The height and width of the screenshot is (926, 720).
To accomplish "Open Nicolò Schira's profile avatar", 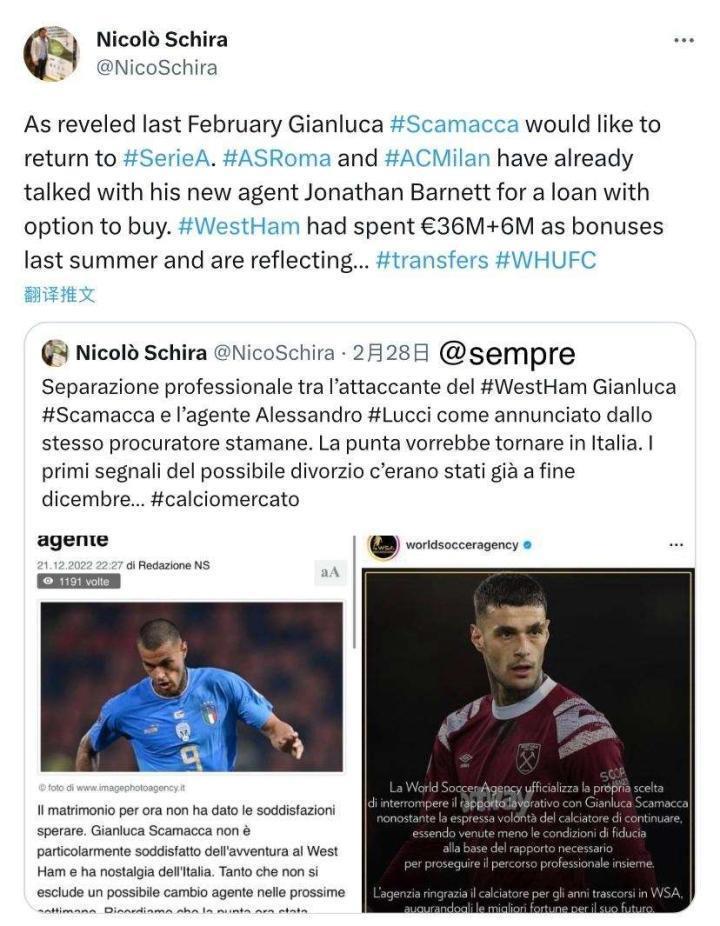I will [x=50, y=53].
